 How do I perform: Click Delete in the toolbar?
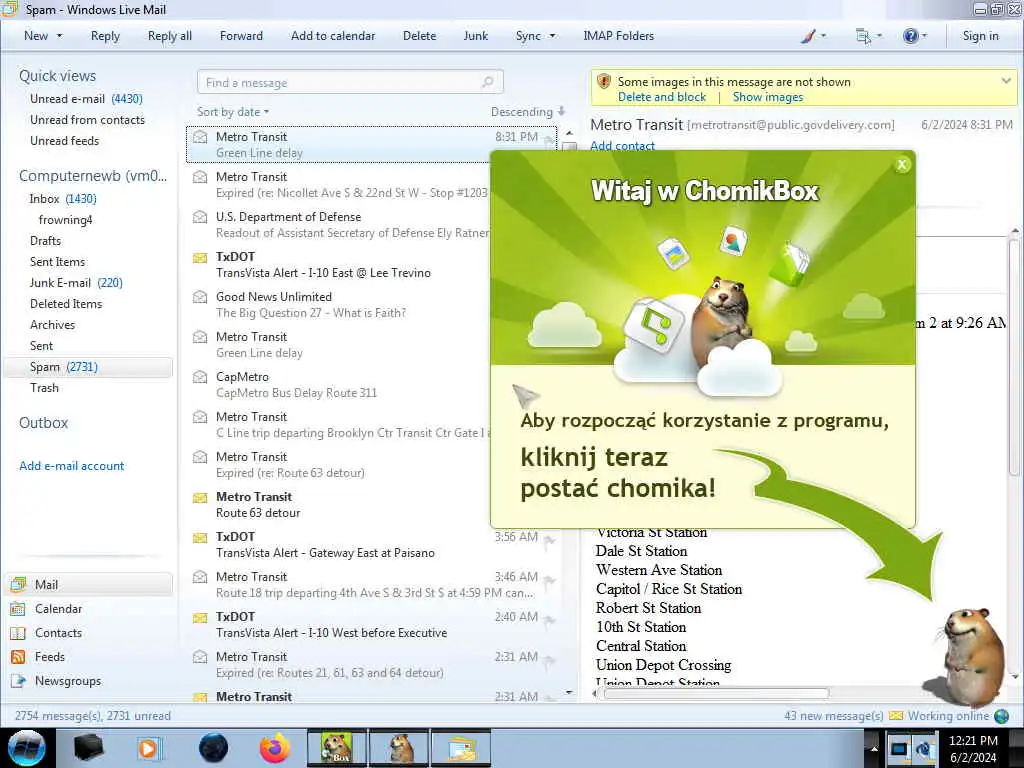(x=419, y=36)
